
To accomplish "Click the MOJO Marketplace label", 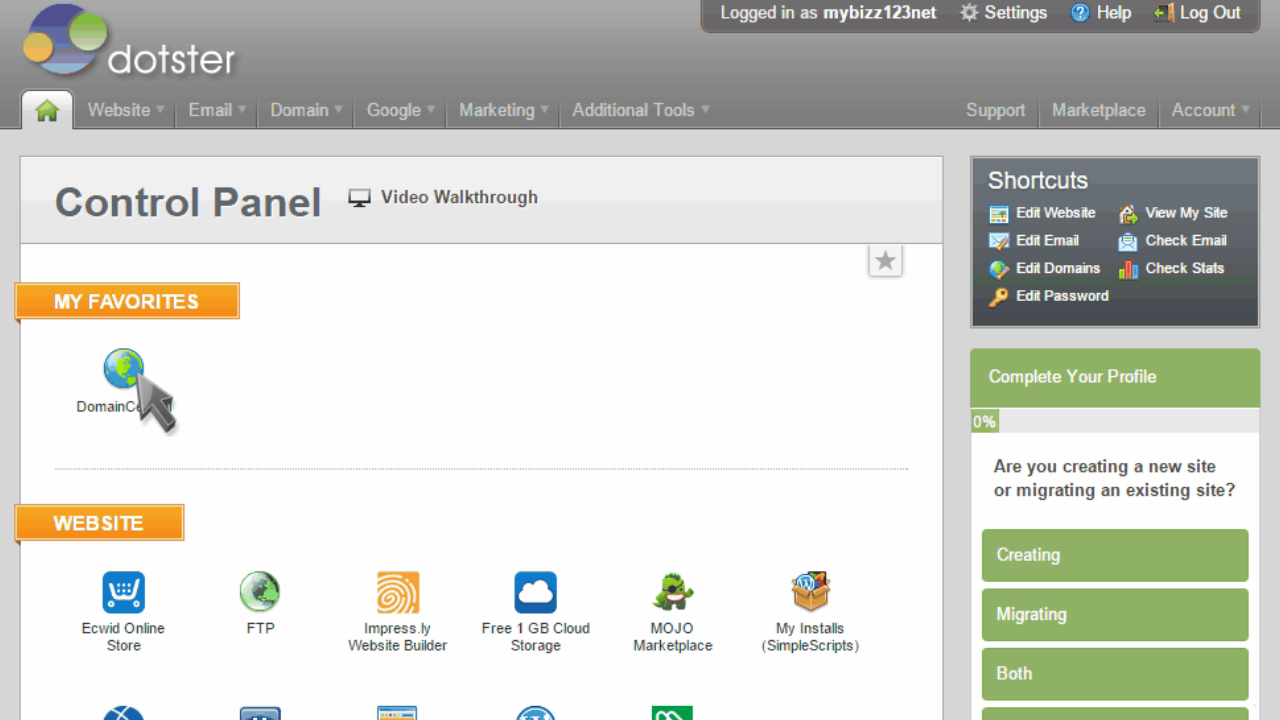I will tap(673, 637).
